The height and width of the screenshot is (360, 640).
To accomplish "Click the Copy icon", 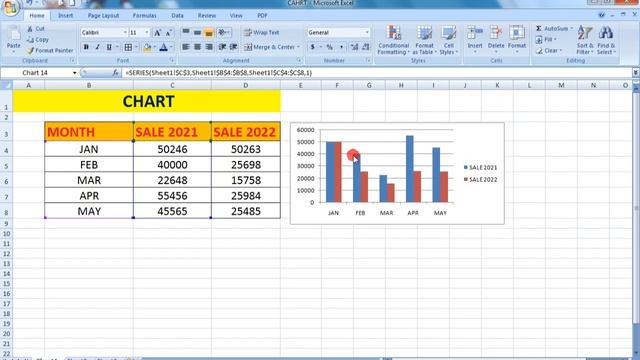I will pyautogui.click(x=30, y=40).
